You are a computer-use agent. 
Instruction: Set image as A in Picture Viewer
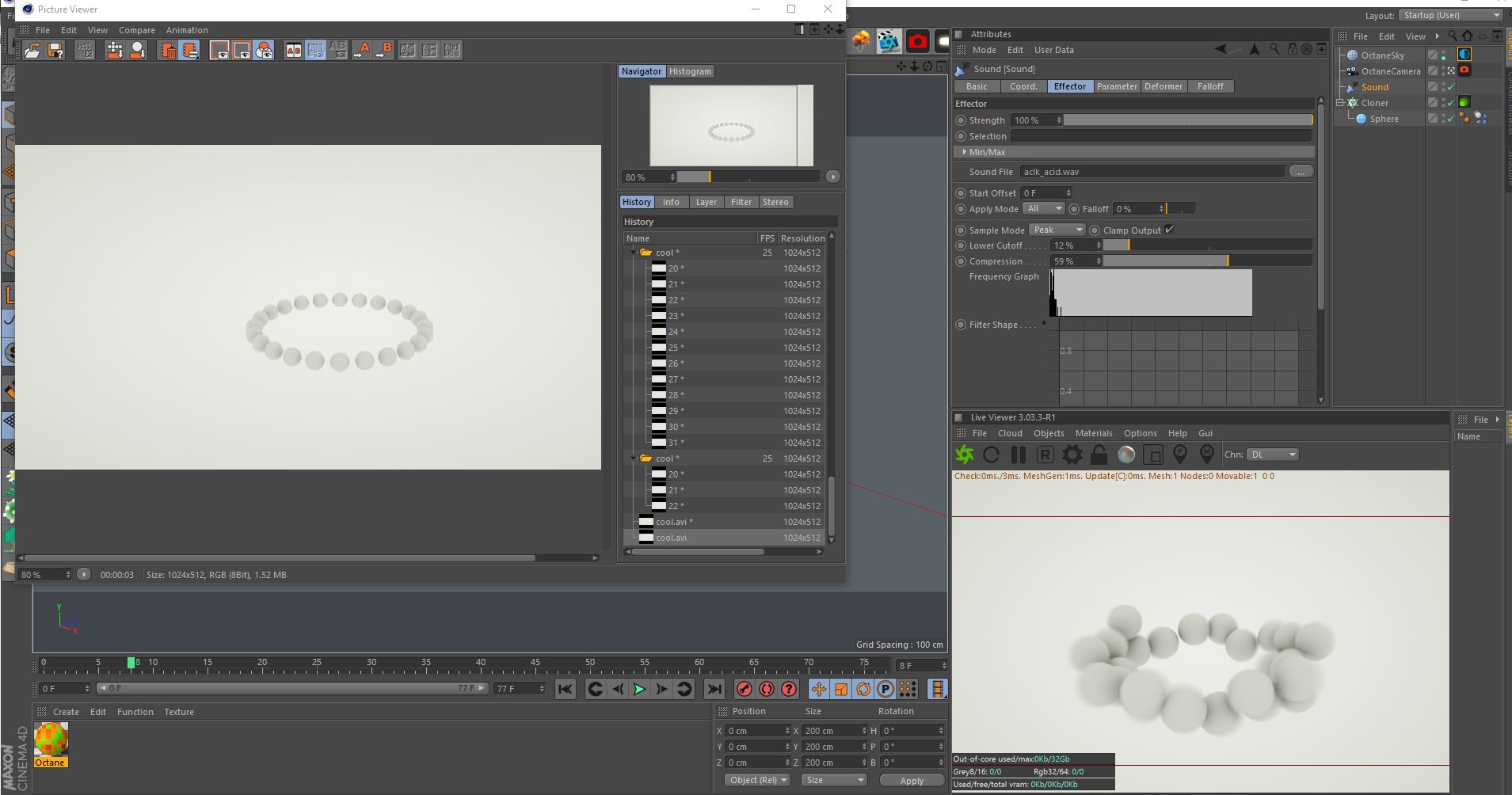[361, 51]
